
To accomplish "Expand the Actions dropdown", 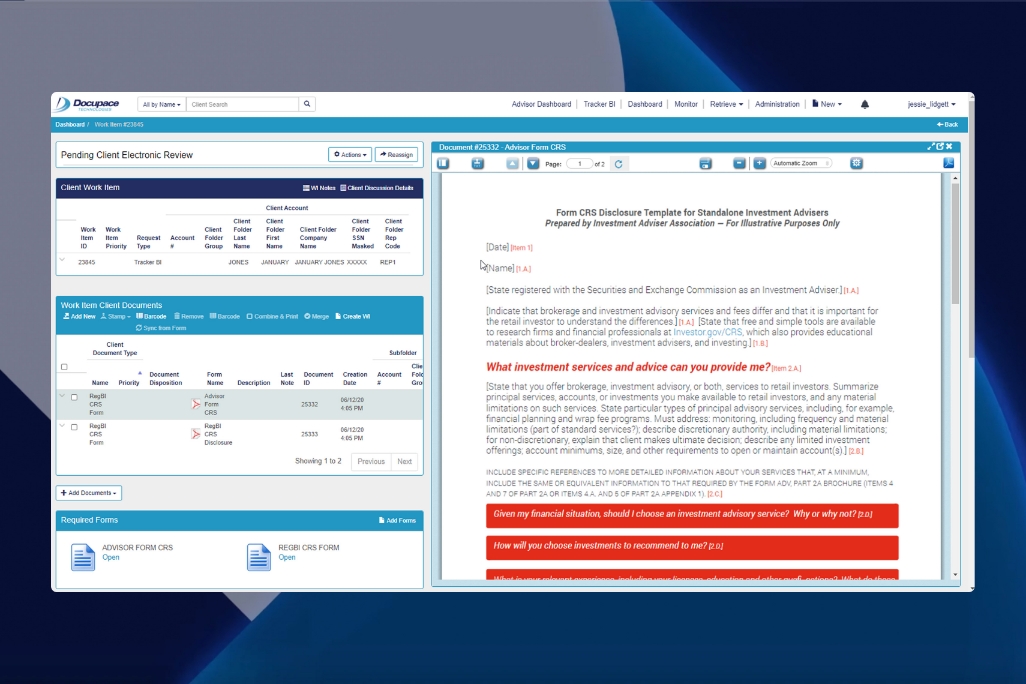I will (350, 155).
